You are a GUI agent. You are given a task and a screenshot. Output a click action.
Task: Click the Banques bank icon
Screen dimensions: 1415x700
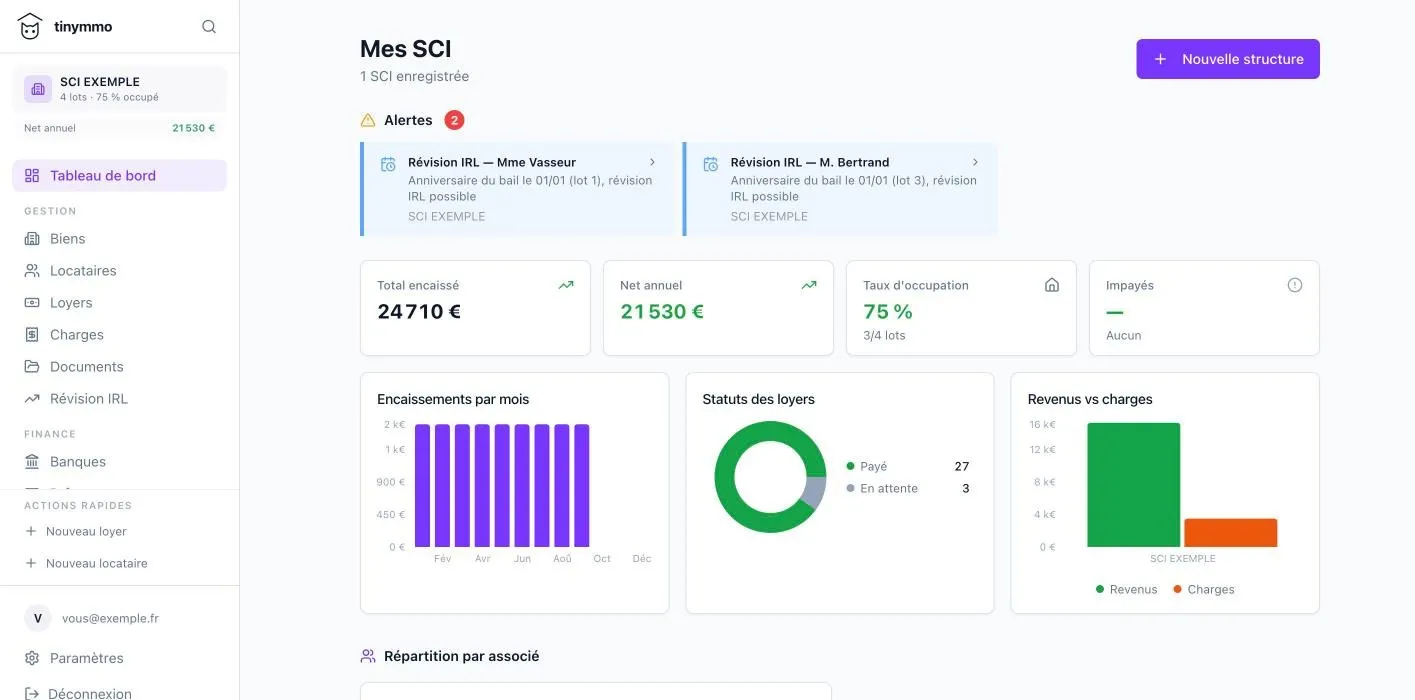click(32, 462)
